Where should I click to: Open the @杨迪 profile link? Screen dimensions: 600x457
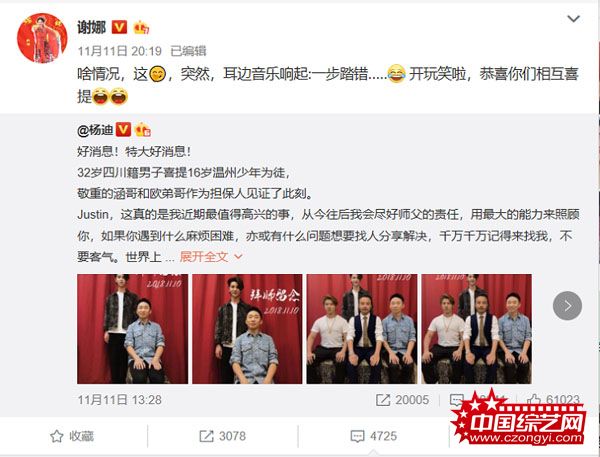coord(95,130)
